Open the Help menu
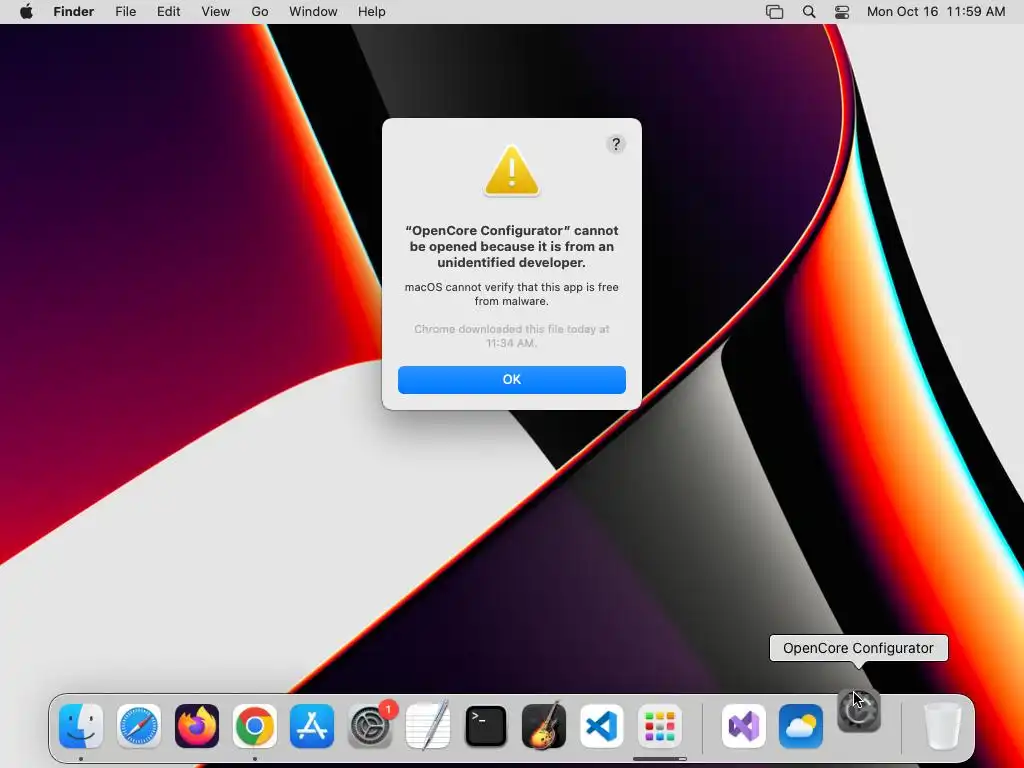The width and height of the screenshot is (1024, 768). (372, 12)
